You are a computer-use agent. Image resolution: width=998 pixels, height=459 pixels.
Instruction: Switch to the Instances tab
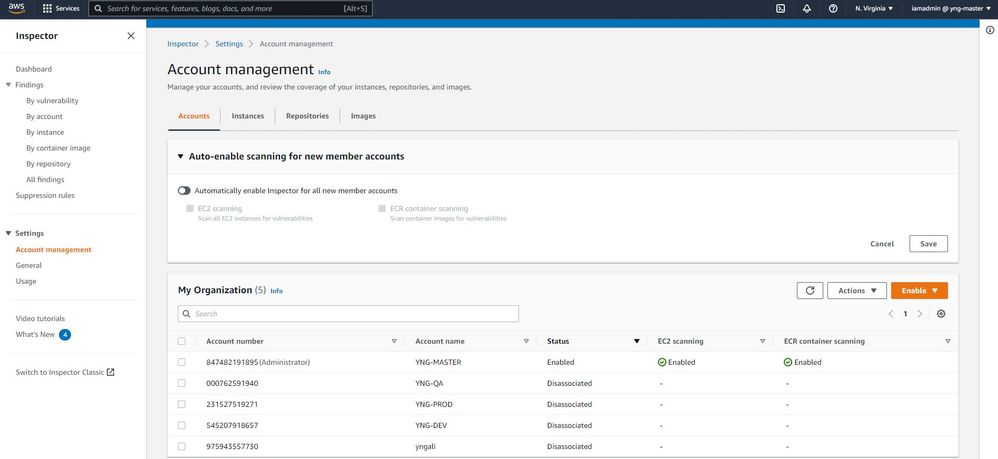tap(248, 116)
